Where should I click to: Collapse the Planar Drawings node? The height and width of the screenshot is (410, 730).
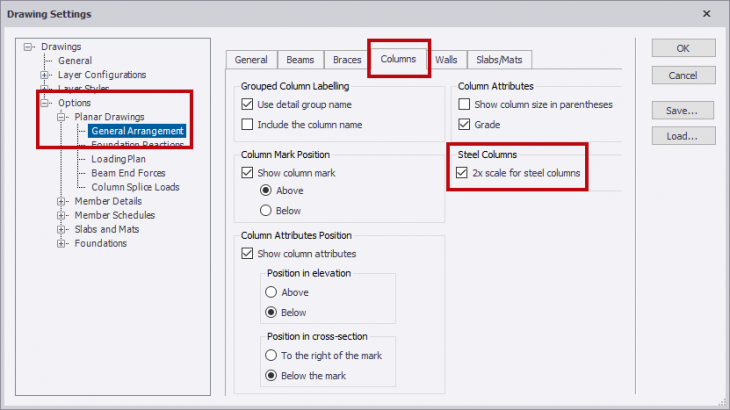pyautogui.click(x=61, y=117)
